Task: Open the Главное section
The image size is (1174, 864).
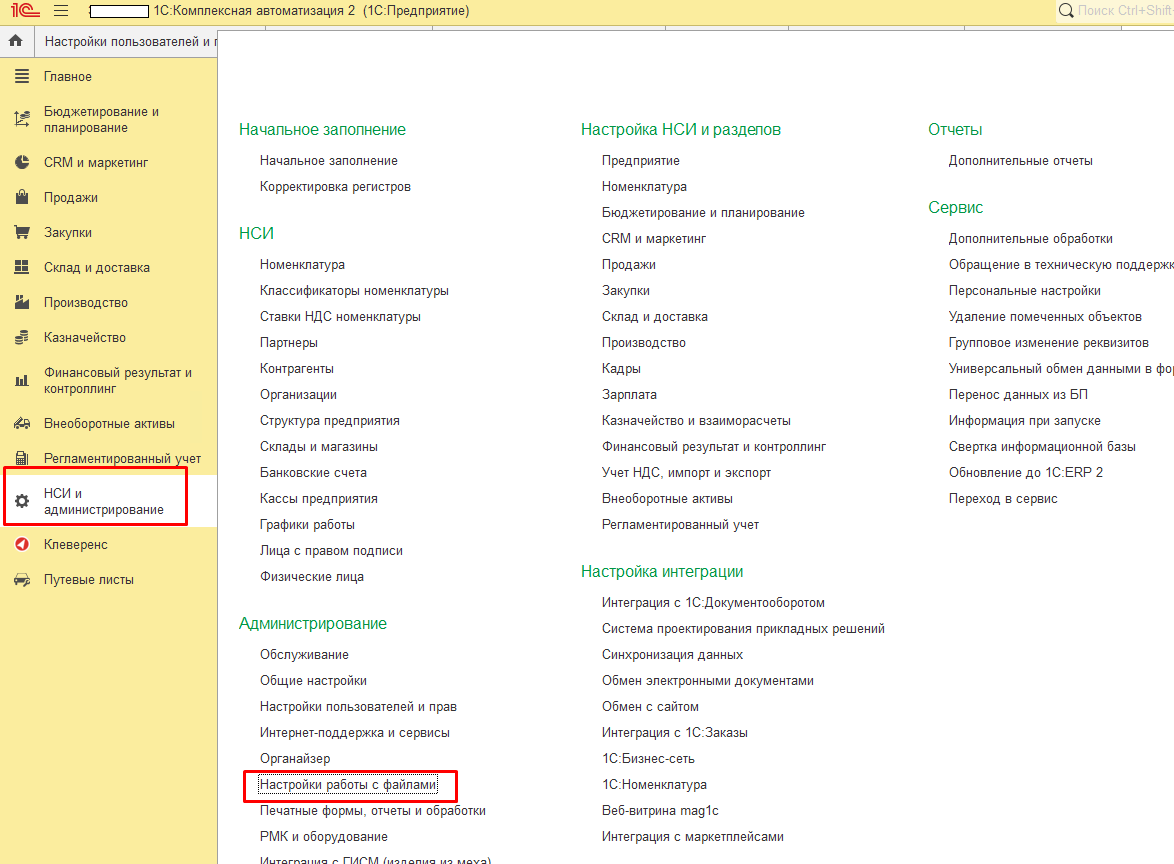Action: coord(67,76)
